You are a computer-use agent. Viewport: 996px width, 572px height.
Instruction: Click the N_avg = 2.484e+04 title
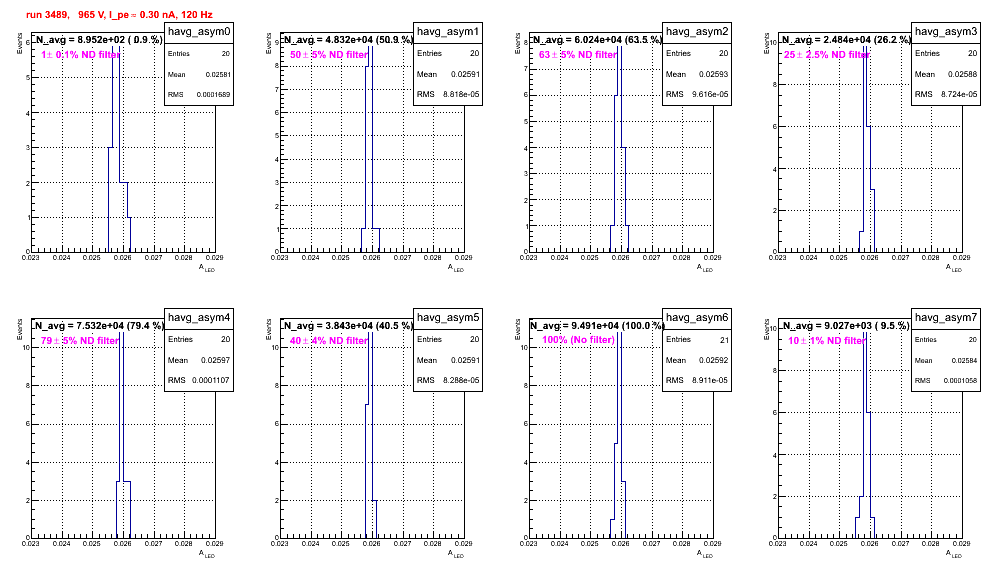click(x=846, y=39)
